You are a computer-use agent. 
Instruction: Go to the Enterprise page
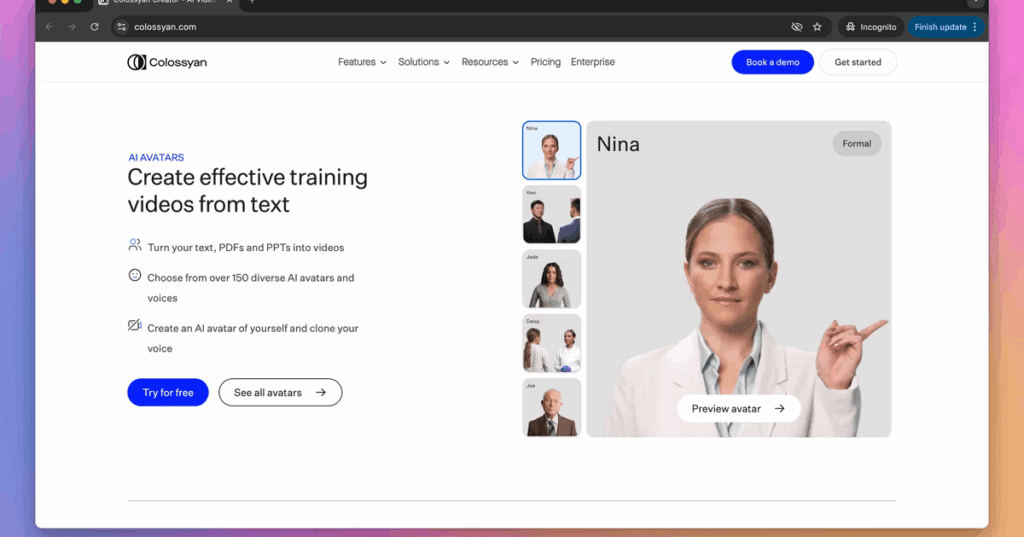coord(593,62)
